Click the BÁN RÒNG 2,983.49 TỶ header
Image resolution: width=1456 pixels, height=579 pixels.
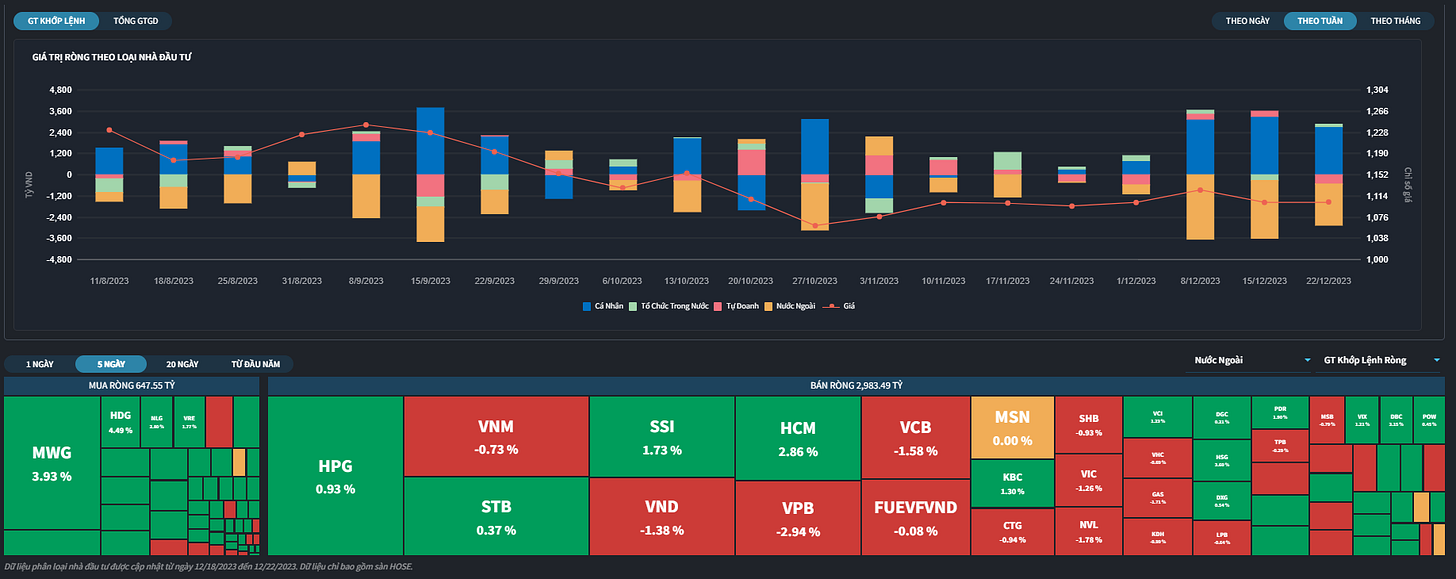click(x=856, y=385)
